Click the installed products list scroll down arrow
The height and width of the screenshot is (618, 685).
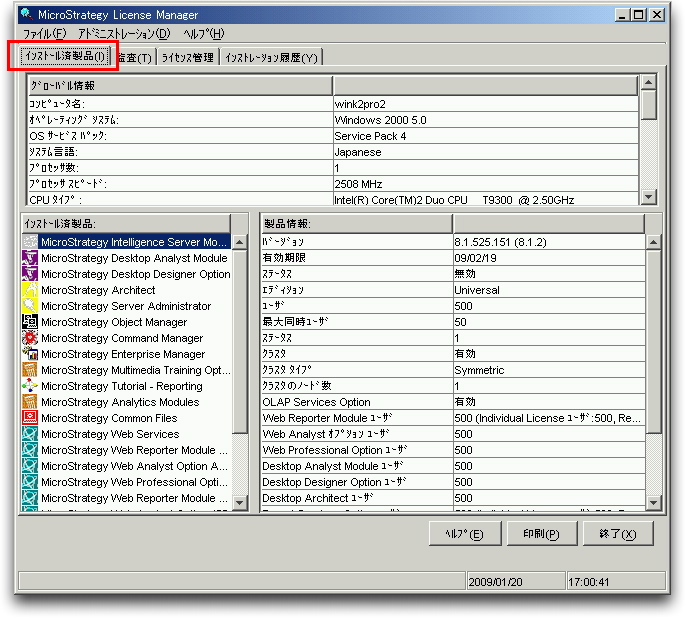(x=239, y=502)
